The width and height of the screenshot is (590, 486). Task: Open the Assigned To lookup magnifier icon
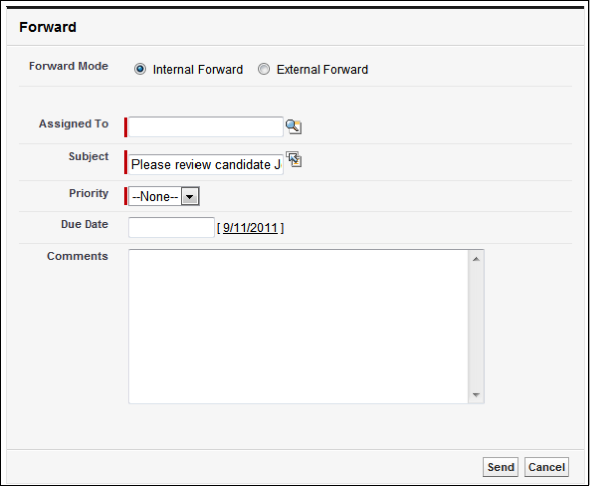tap(293, 127)
